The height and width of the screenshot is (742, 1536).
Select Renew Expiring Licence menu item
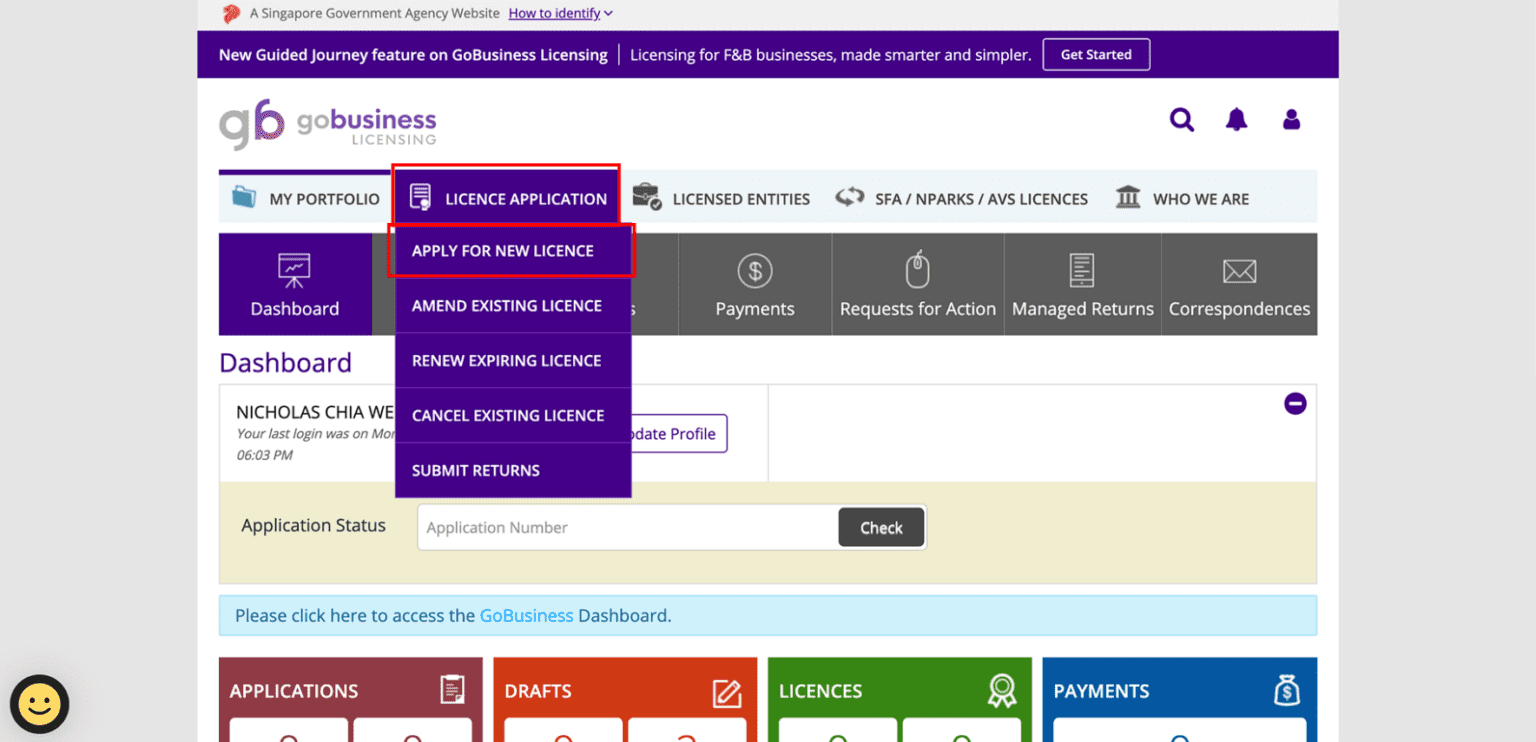pos(507,361)
